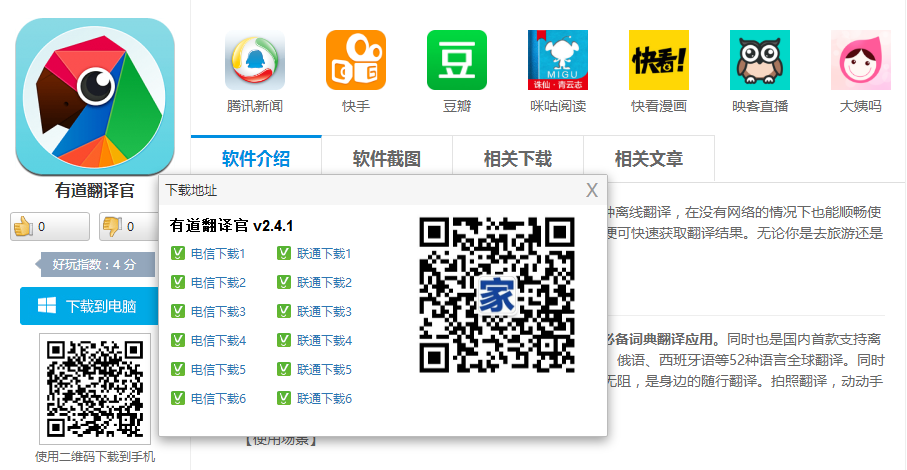Open the 软件截图 tab
This screenshot has width=907, height=470.
(x=387, y=158)
